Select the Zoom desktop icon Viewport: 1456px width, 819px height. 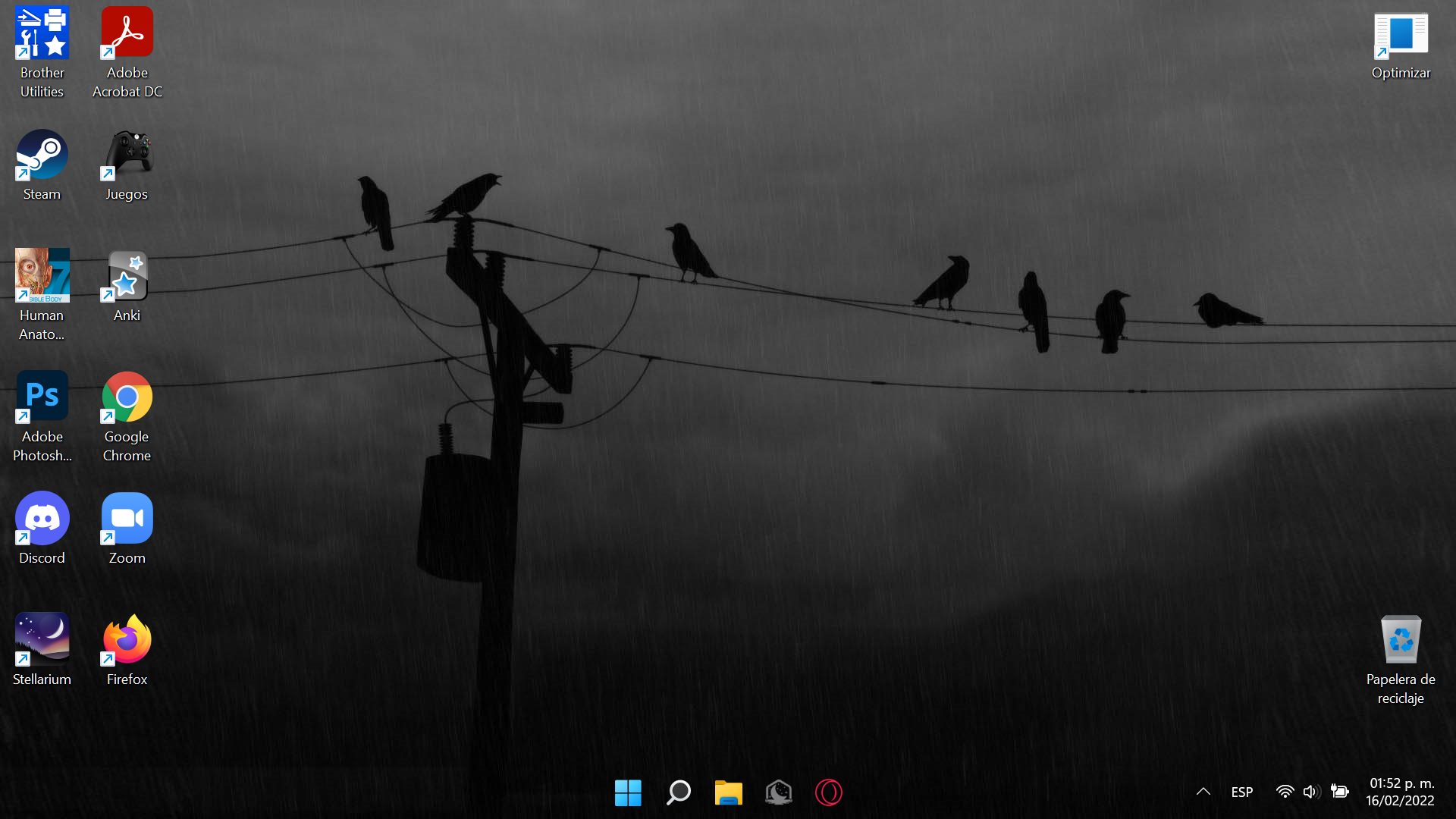pos(127,519)
